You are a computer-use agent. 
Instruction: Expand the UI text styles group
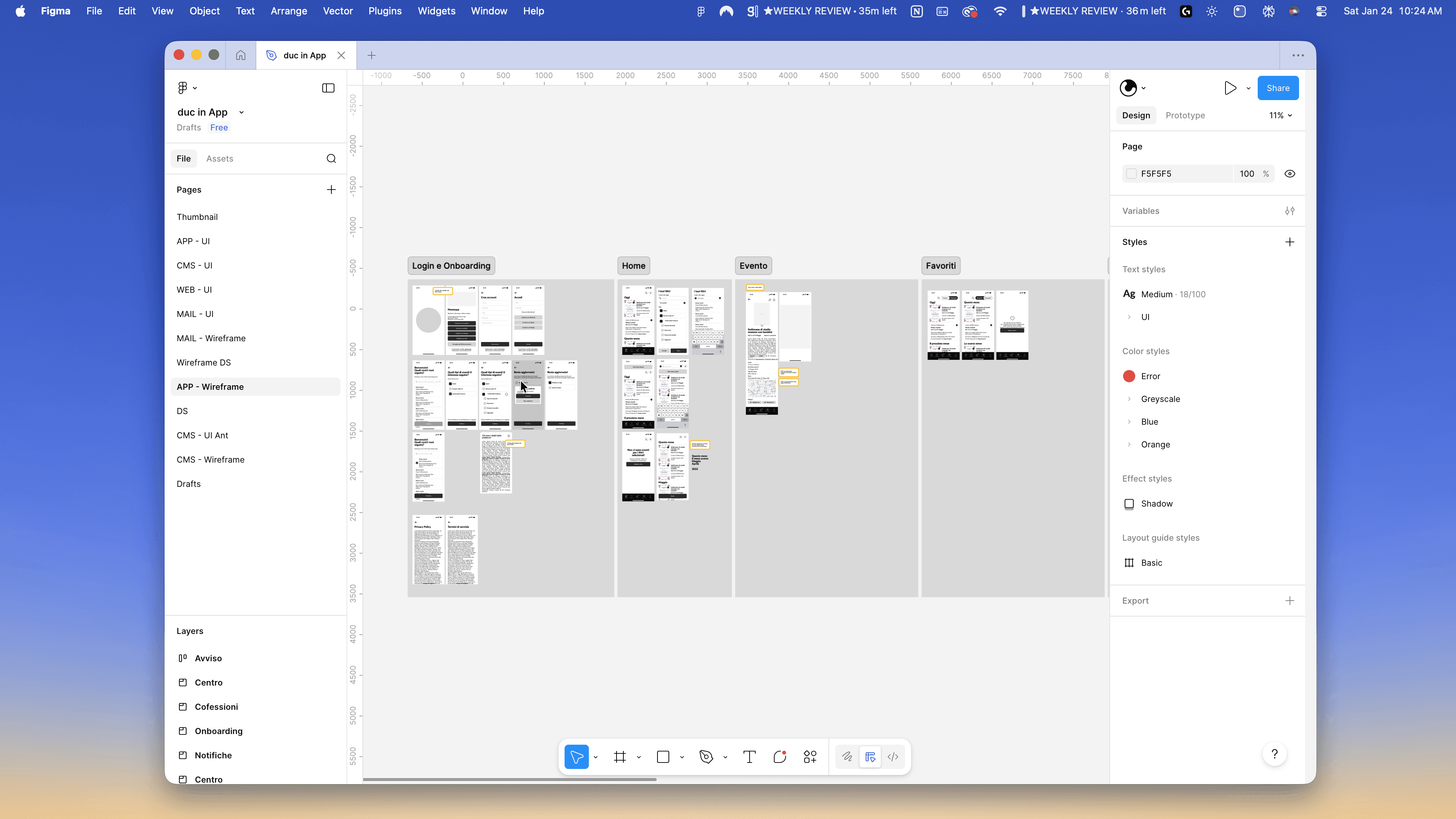(x=1129, y=317)
